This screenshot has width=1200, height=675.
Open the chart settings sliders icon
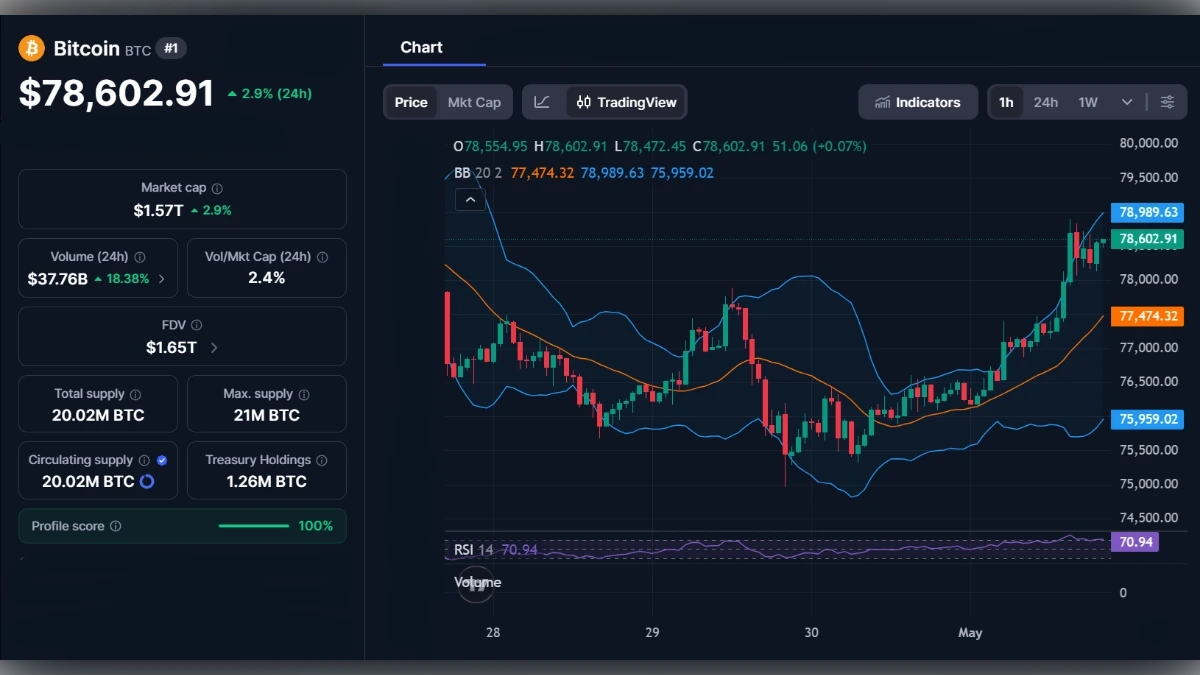pyautogui.click(x=1167, y=102)
